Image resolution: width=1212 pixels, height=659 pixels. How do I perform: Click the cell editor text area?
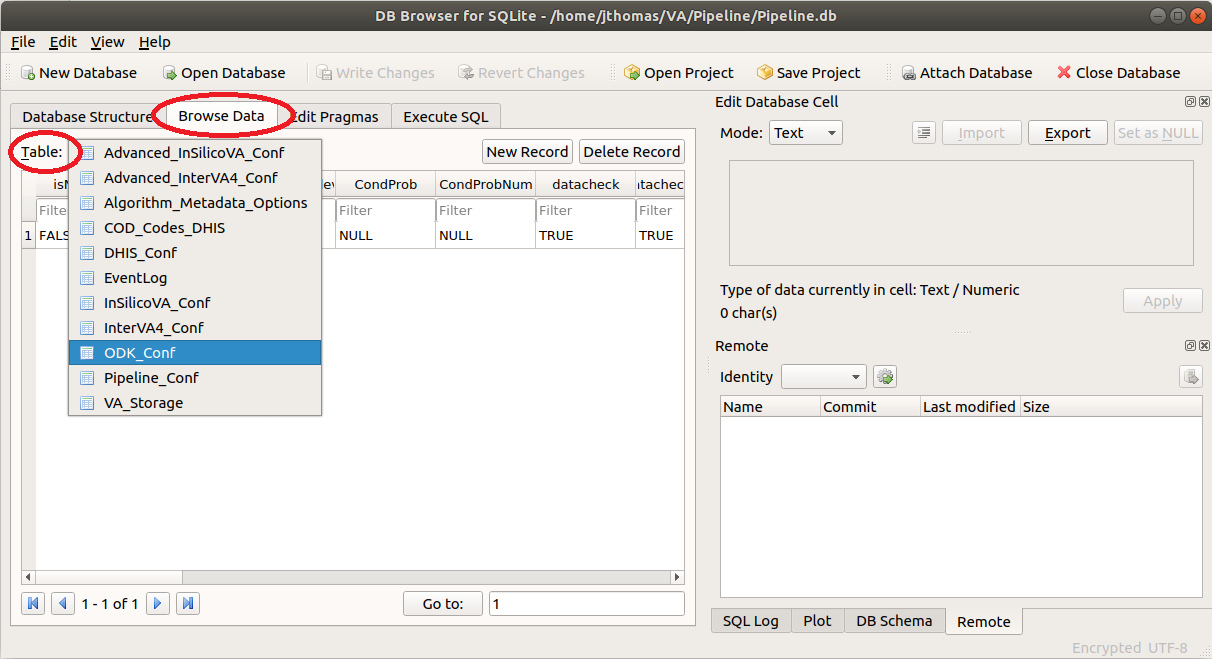coord(961,213)
